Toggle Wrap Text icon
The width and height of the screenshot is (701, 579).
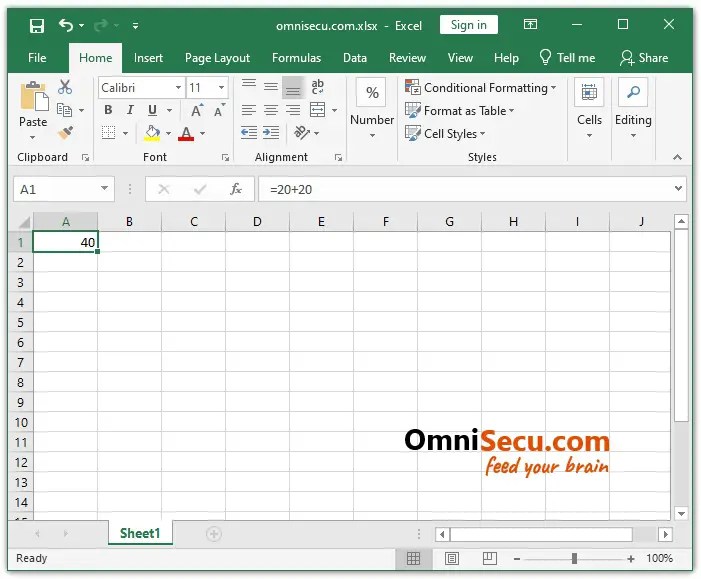[317, 86]
